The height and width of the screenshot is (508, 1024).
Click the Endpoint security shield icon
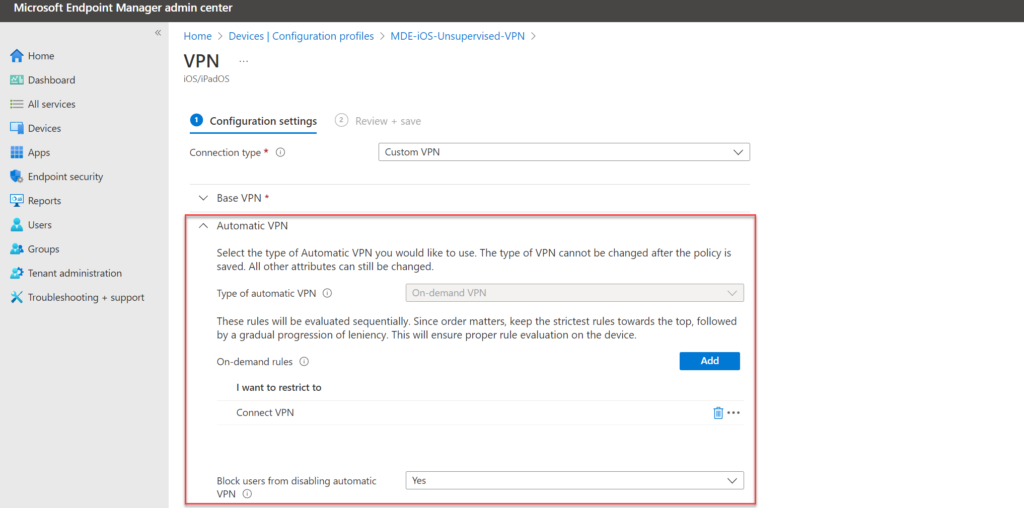[x=17, y=177]
